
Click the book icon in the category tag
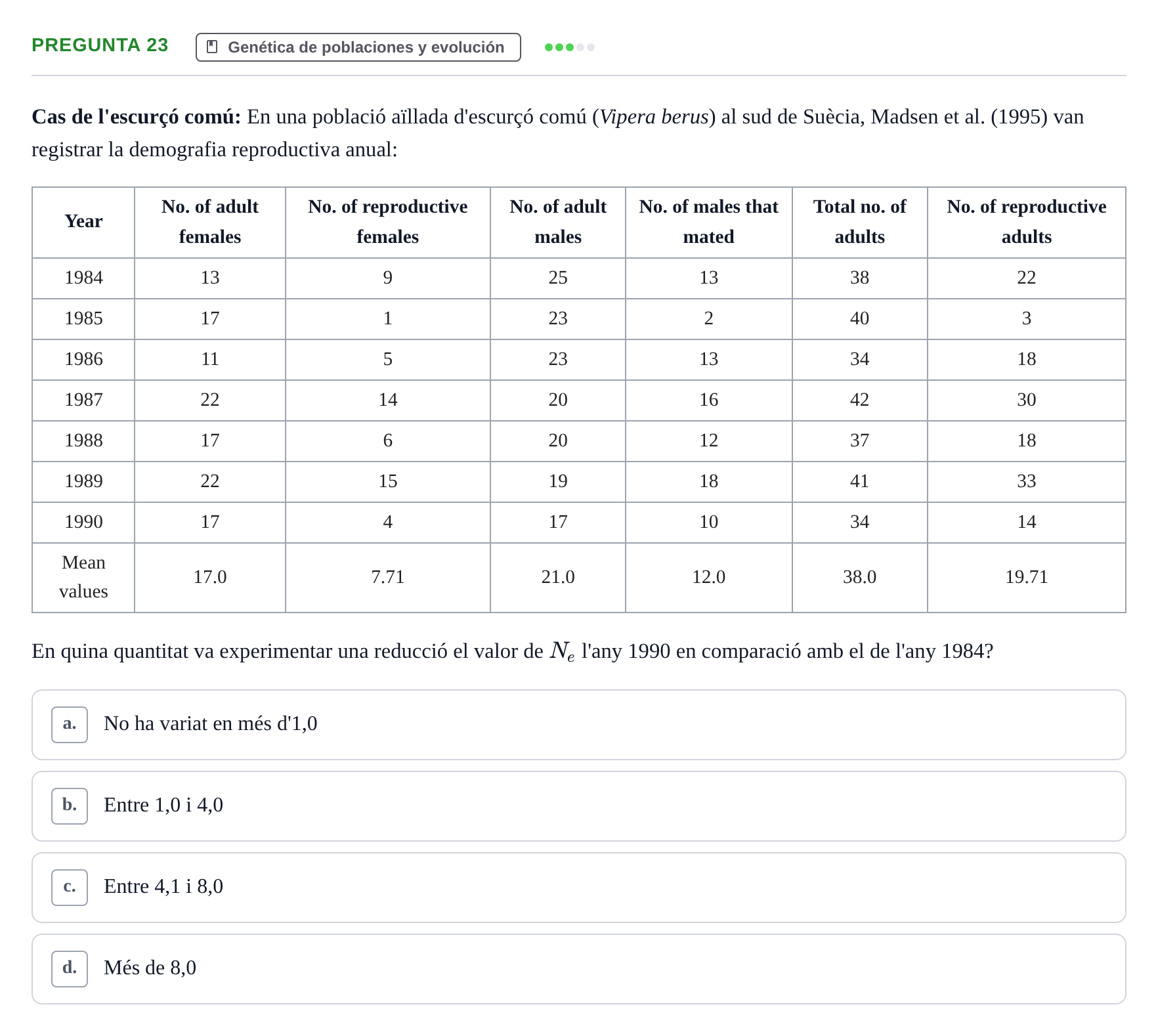pos(212,47)
